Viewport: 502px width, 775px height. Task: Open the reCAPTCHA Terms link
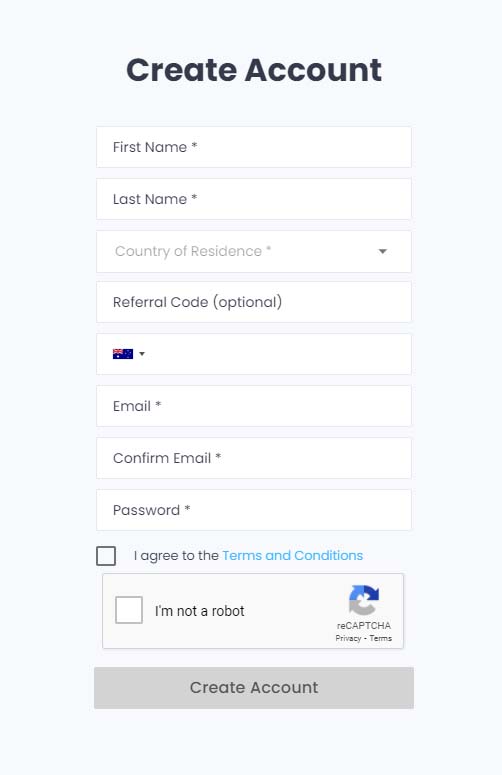(x=380, y=638)
